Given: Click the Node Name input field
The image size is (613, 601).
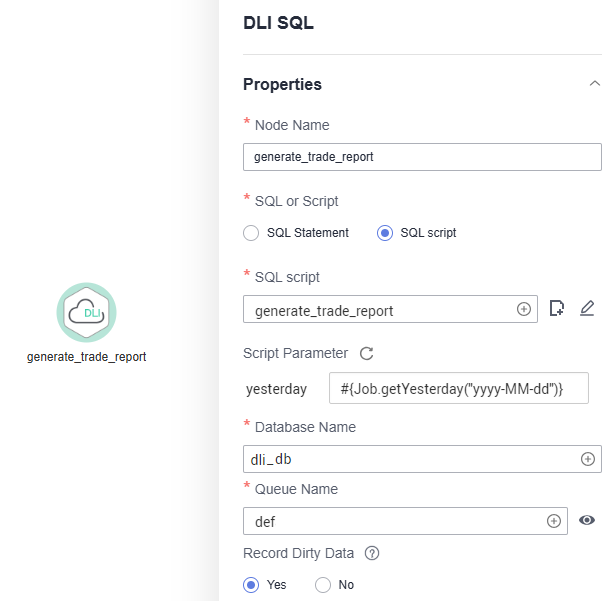Looking at the screenshot, I should click(x=422, y=157).
